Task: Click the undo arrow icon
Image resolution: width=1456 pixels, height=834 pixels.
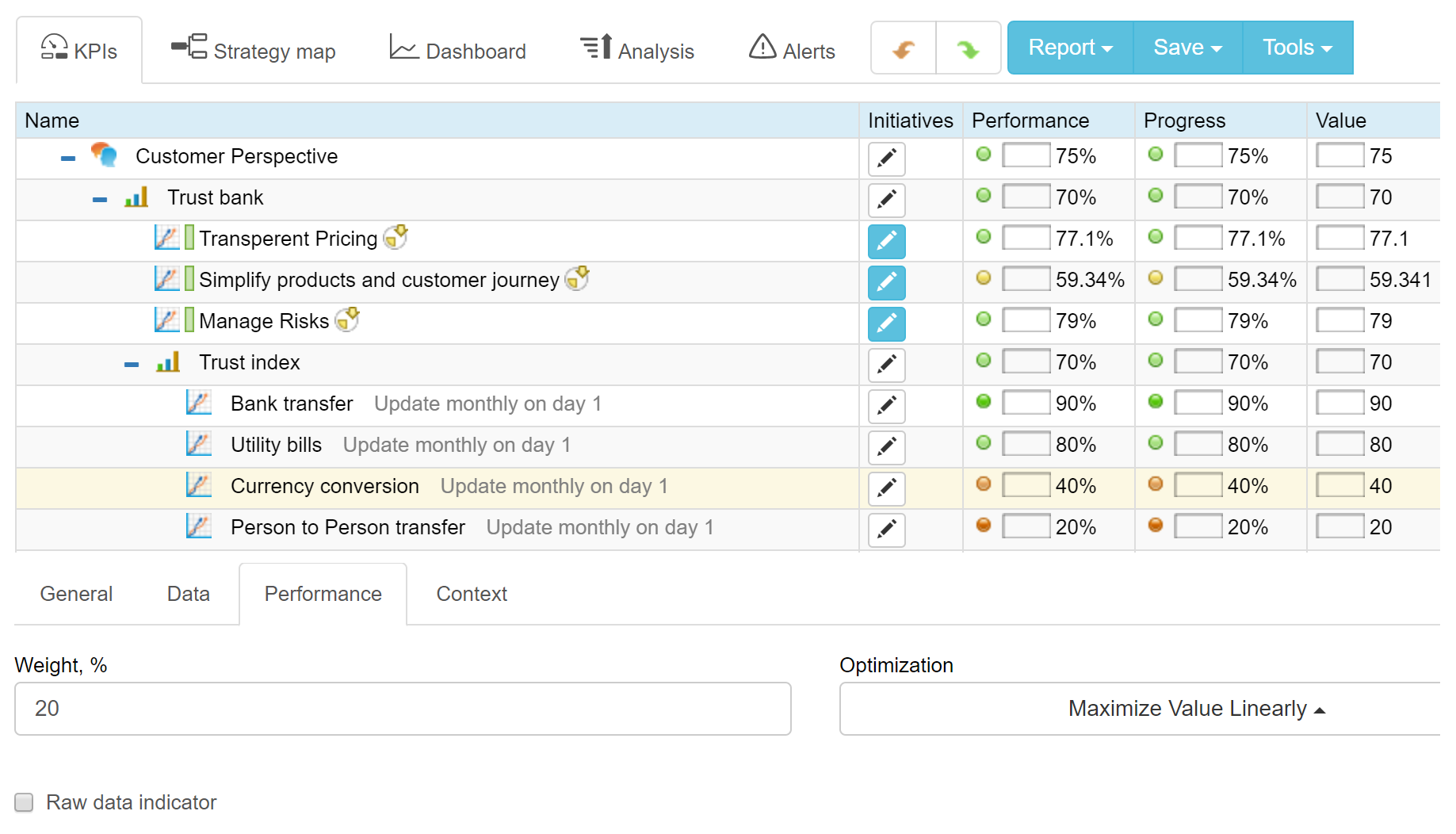Action: (903, 48)
